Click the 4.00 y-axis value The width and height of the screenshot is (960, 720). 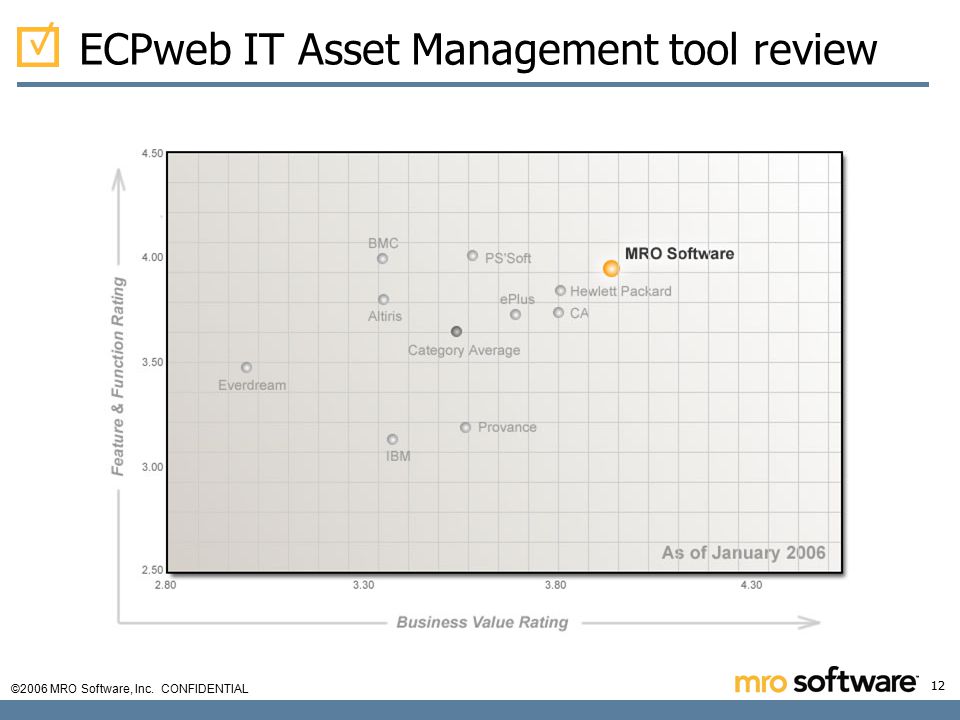tap(152, 257)
